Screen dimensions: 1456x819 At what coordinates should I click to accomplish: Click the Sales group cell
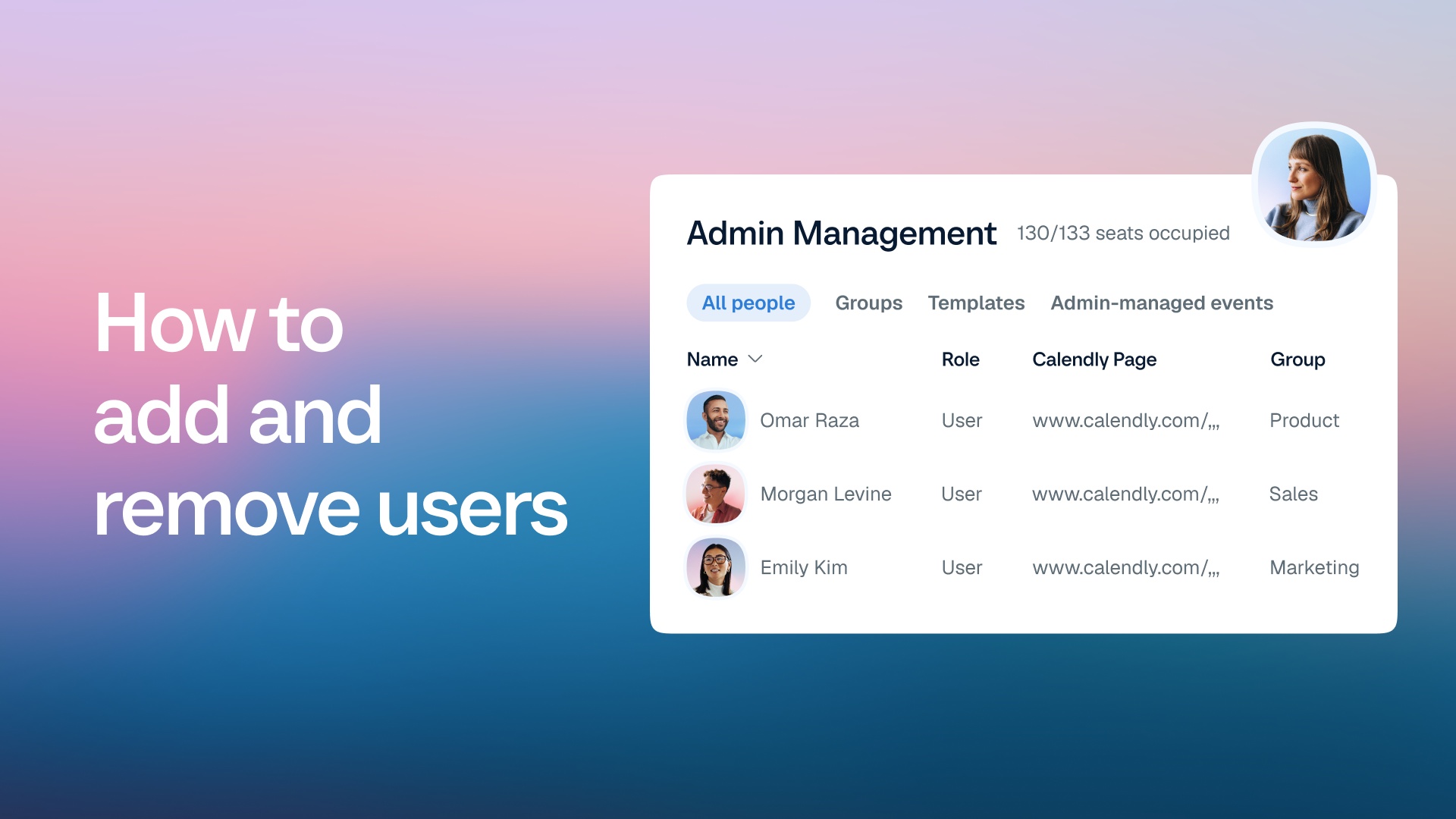(x=1294, y=494)
